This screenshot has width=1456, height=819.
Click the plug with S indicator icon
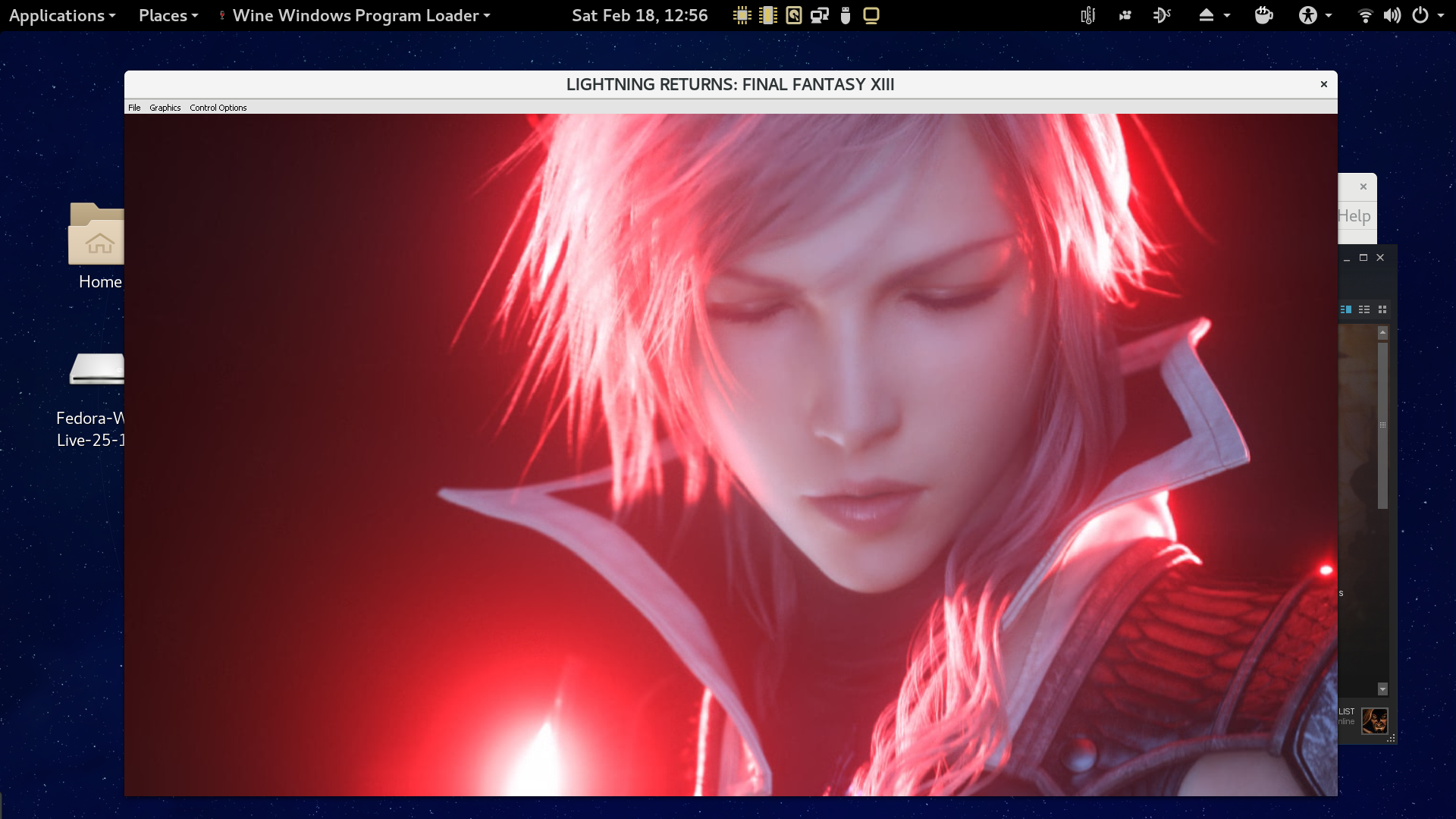(1162, 15)
